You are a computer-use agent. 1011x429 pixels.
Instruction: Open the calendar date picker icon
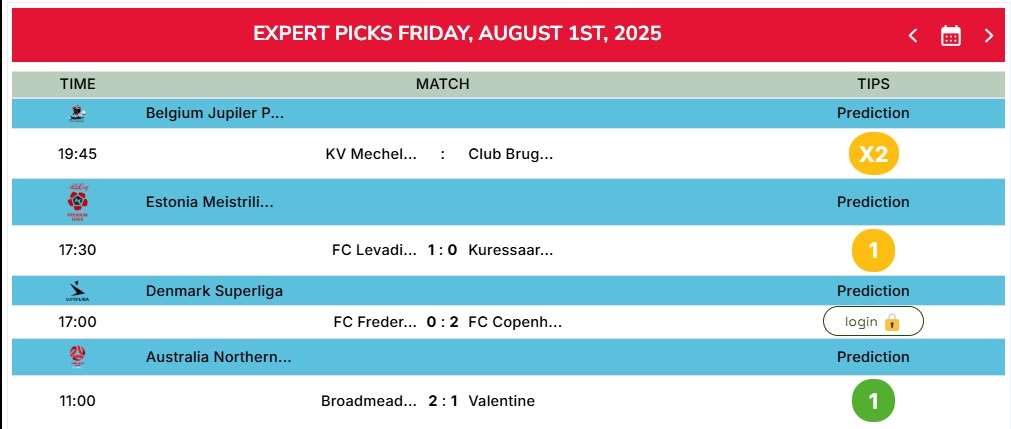click(x=950, y=35)
